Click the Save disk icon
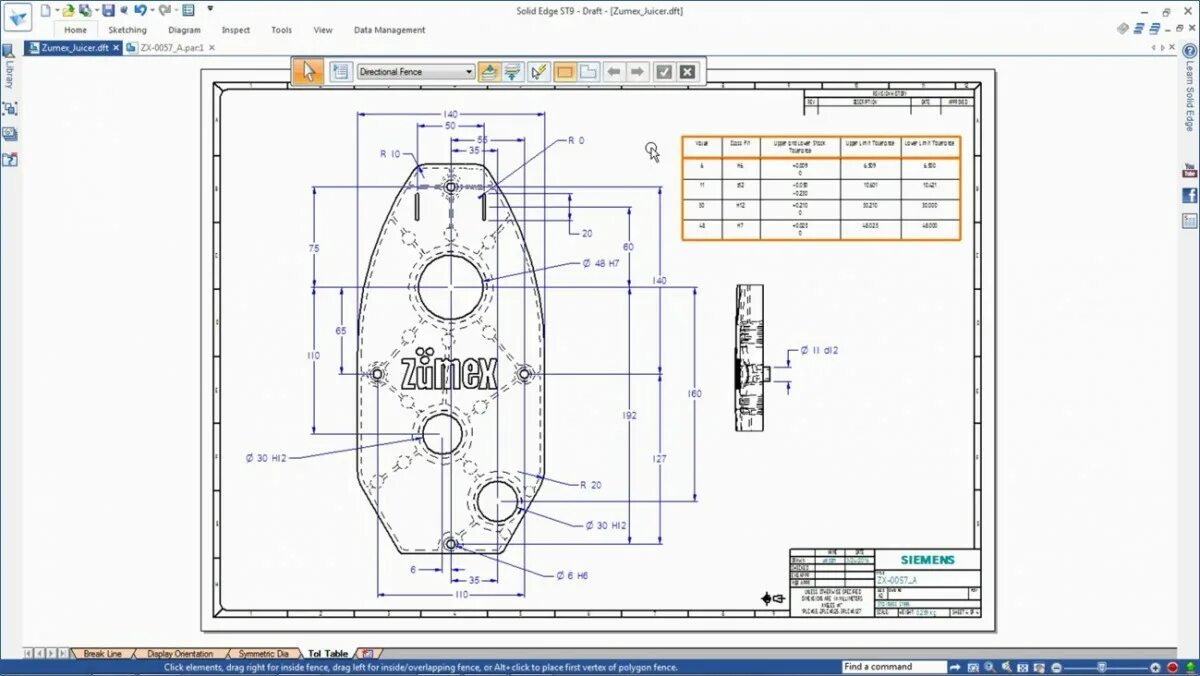This screenshot has height=676, width=1200. pos(108,10)
